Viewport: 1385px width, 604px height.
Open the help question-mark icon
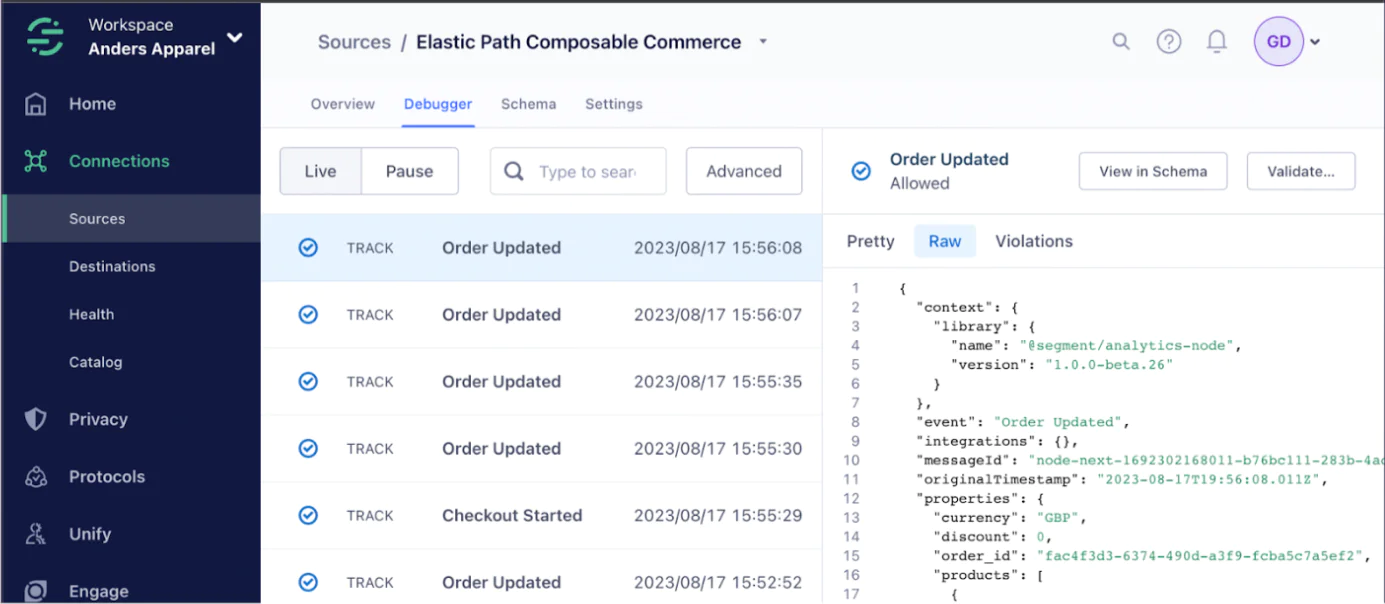[1168, 41]
